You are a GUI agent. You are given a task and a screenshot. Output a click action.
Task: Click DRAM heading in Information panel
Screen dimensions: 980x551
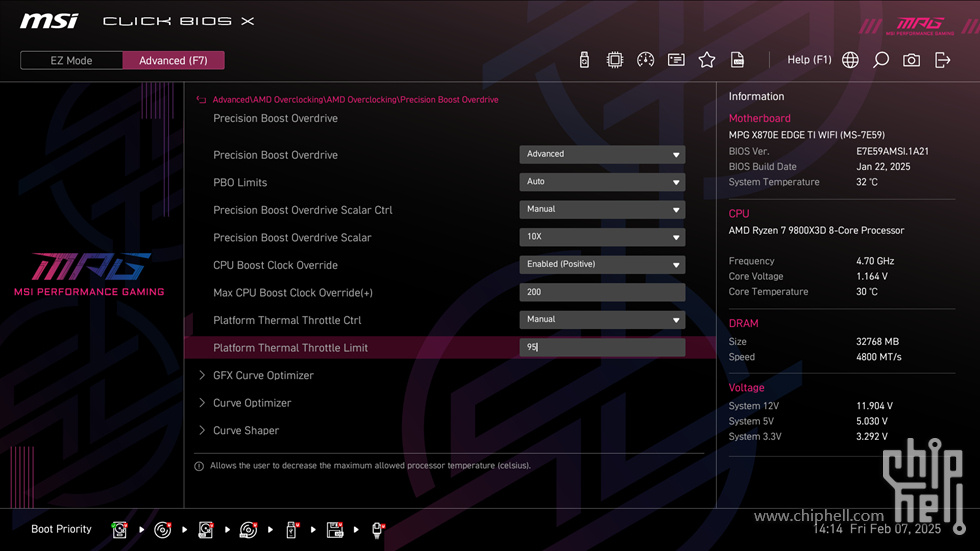(743, 323)
